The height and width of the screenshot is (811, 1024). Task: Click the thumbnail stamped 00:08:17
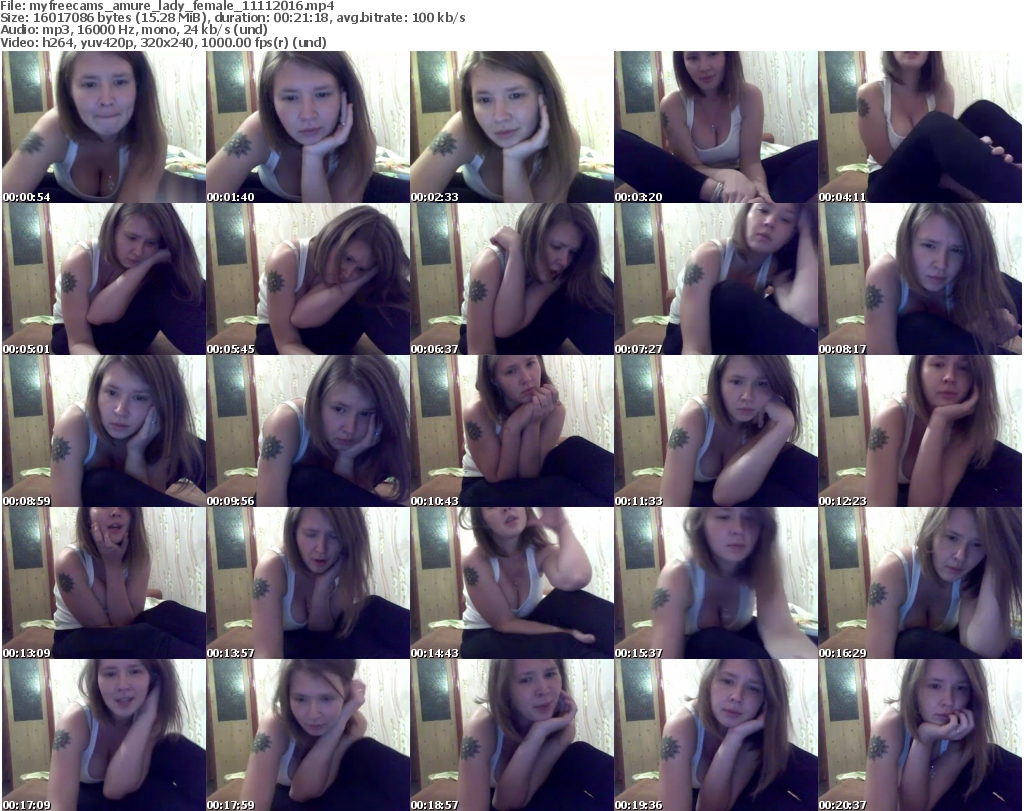pos(920,279)
